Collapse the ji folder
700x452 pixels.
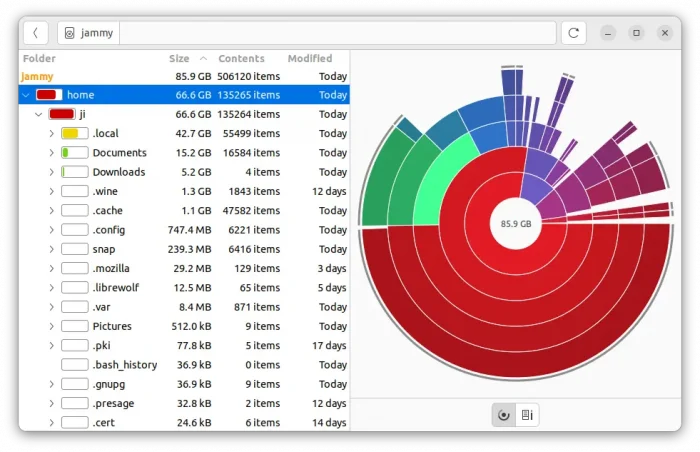(x=39, y=114)
